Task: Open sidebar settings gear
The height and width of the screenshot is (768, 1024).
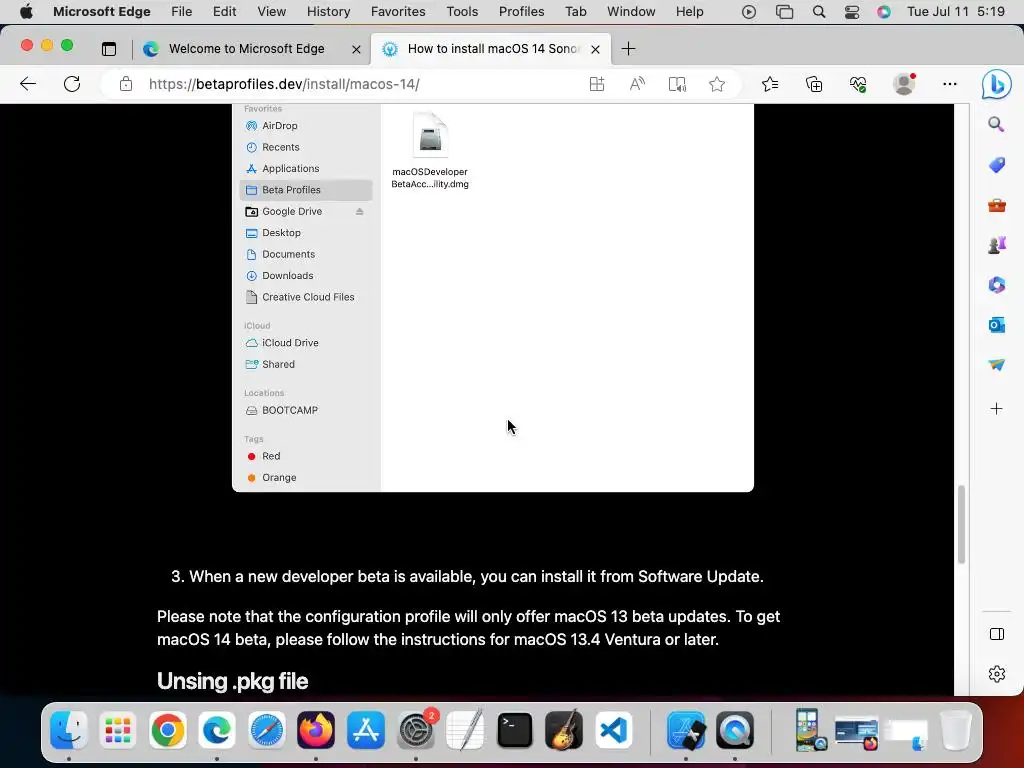Action: [997, 674]
